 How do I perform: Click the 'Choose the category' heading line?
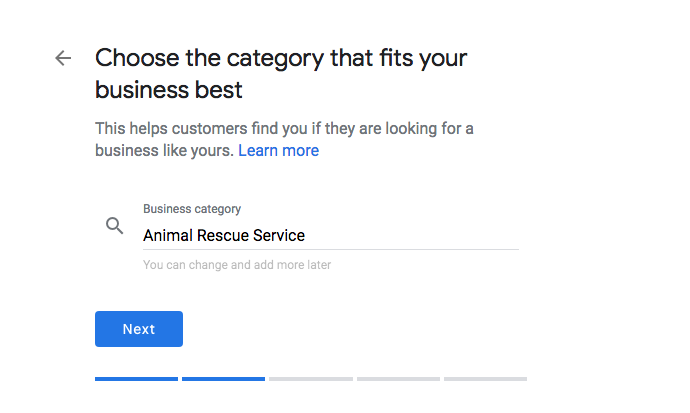(x=281, y=57)
